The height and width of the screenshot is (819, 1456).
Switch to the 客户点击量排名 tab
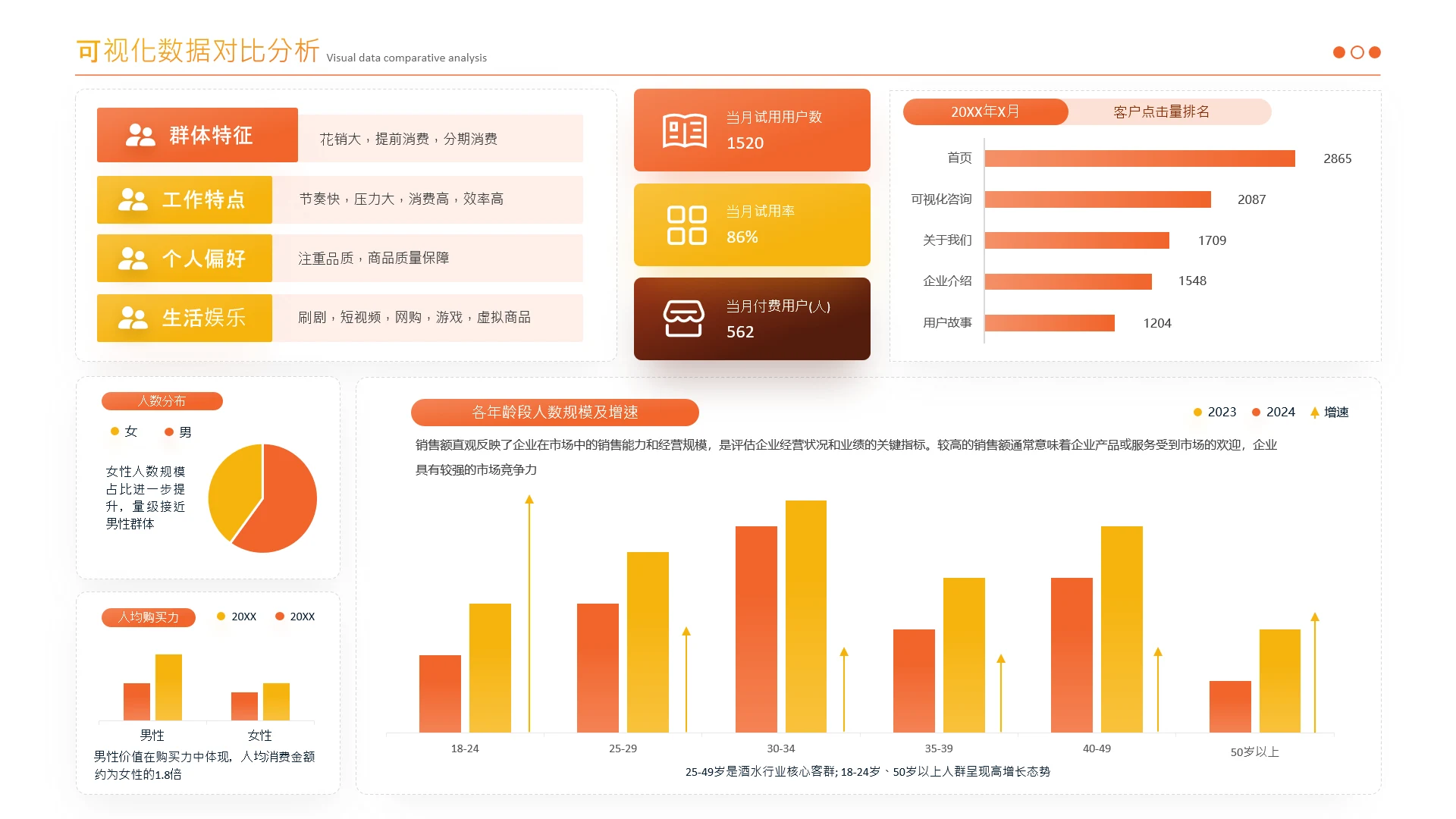[x=1161, y=112]
